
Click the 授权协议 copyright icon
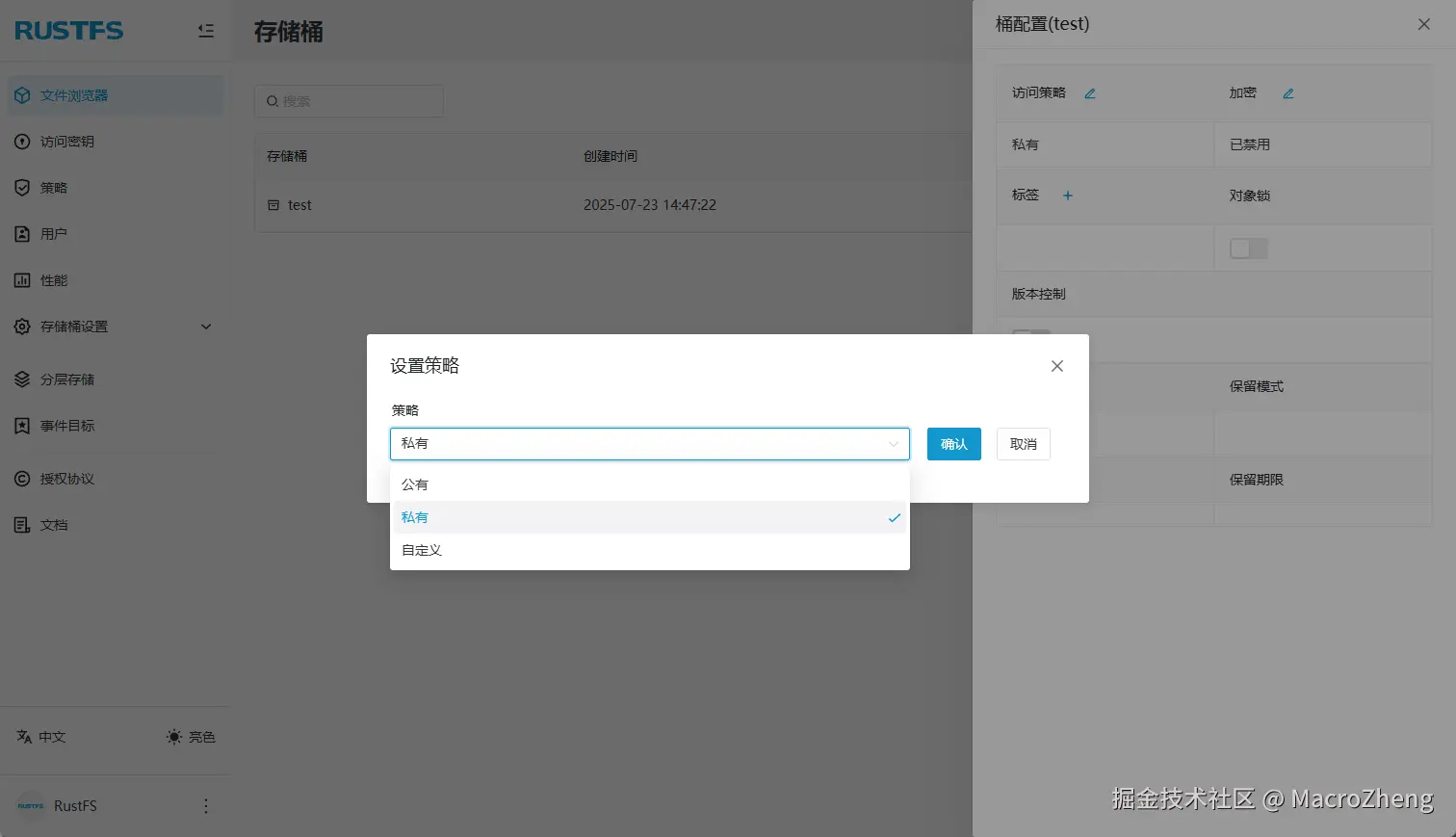click(x=22, y=479)
